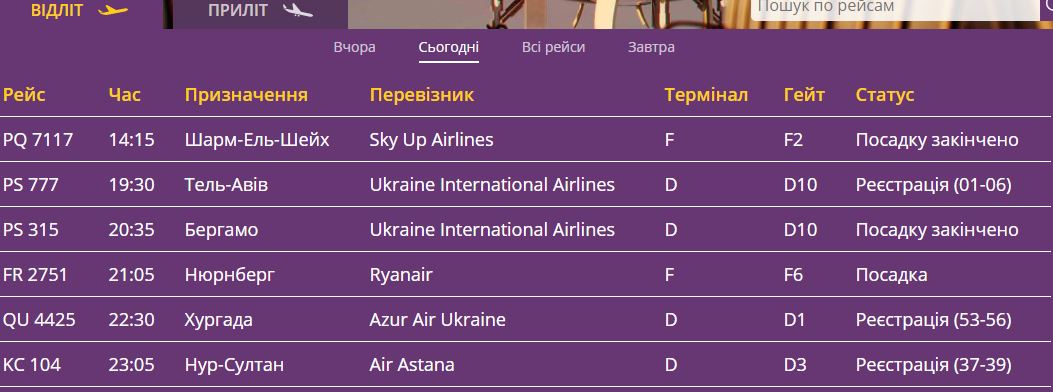1053x392 pixels.
Task: Click Air Astana carrier name
Action: [412, 365]
